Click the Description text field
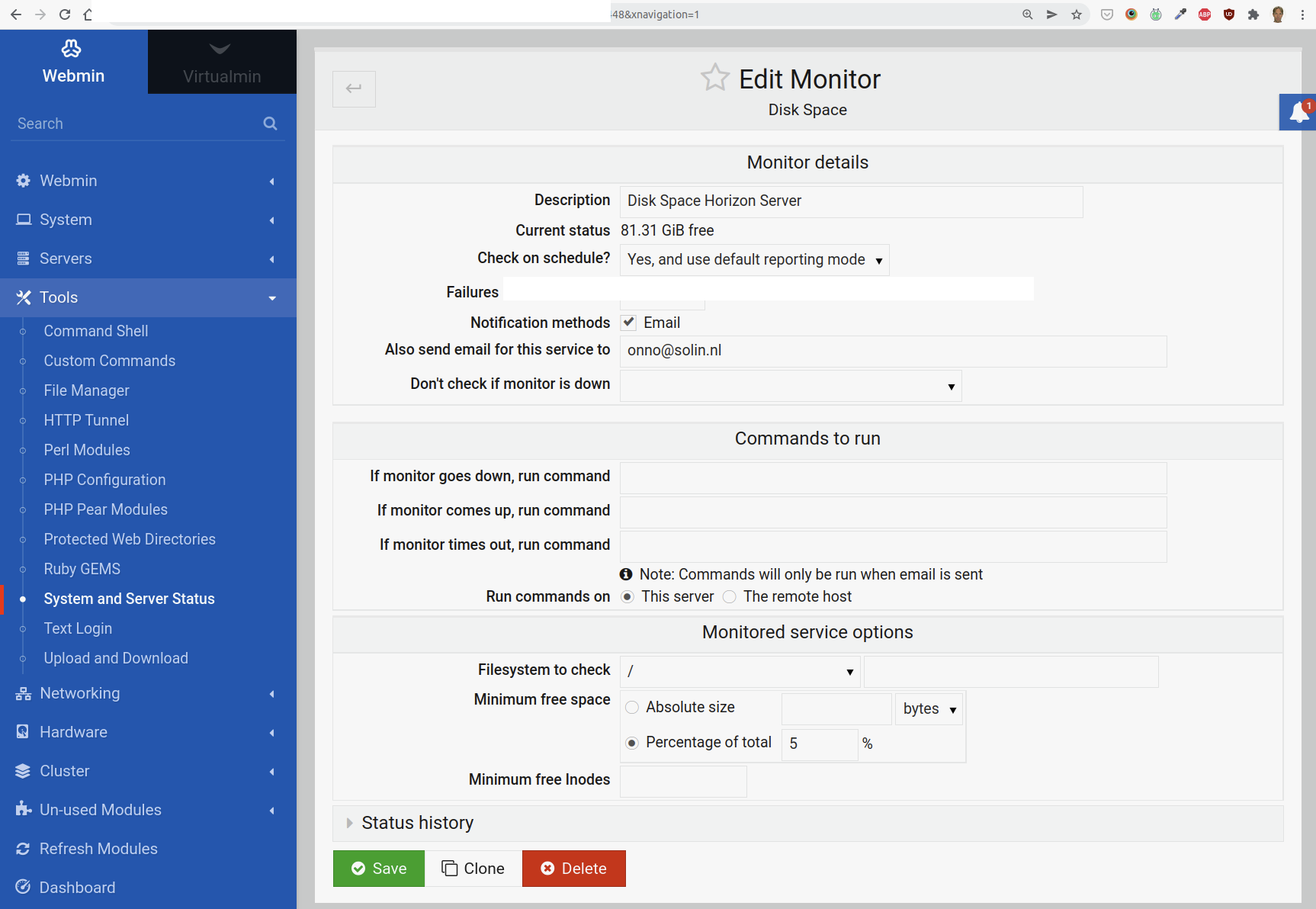The image size is (1316, 909). pos(850,201)
